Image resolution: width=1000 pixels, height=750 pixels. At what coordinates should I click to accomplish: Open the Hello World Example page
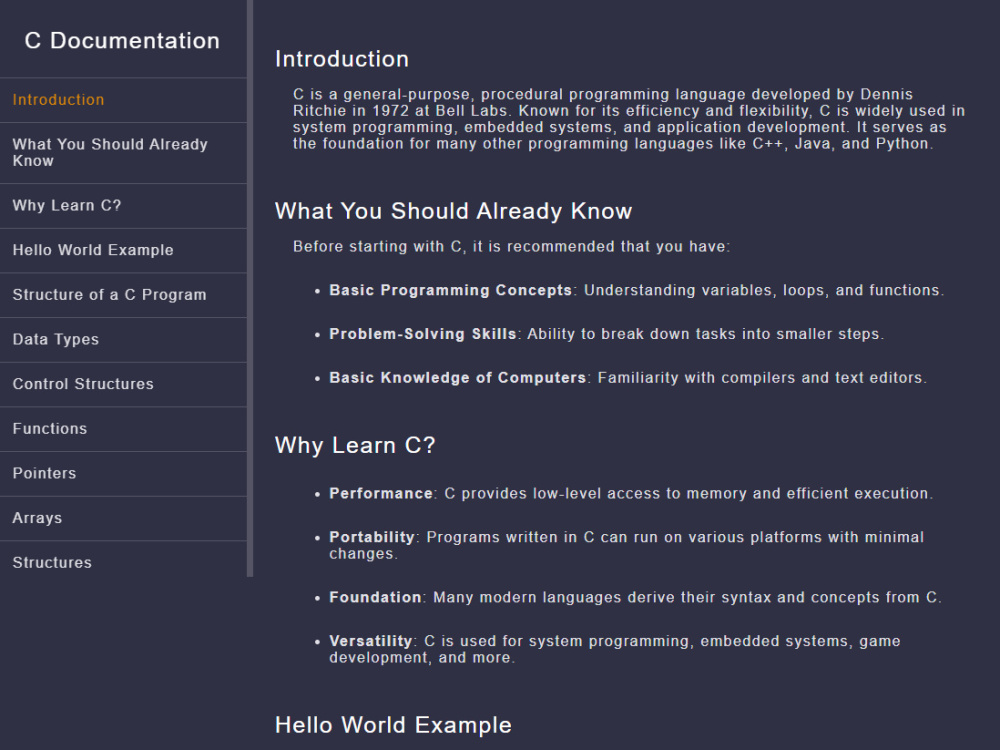95,250
